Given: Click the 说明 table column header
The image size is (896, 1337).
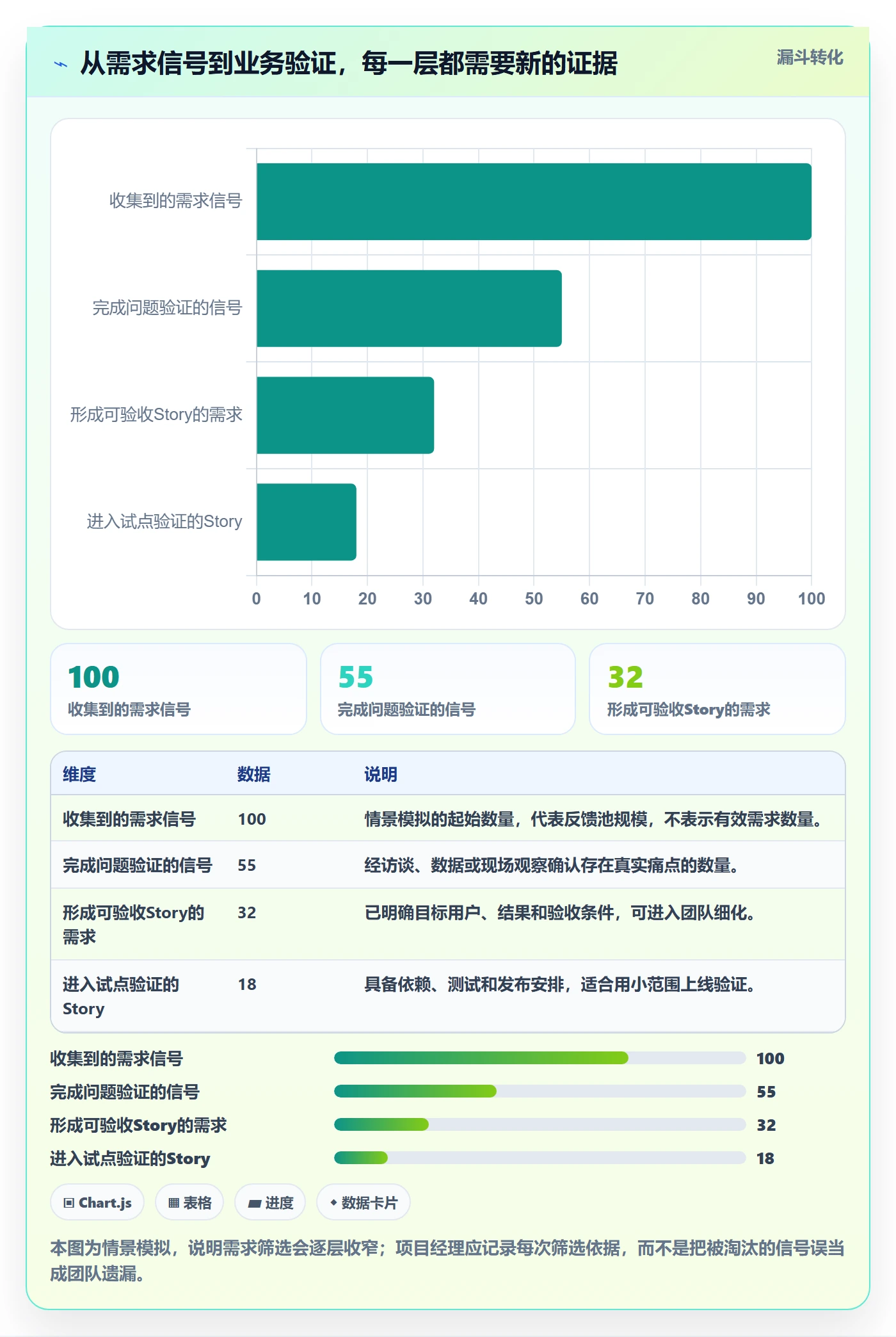Looking at the screenshot, I should click(x=381, y=774).
